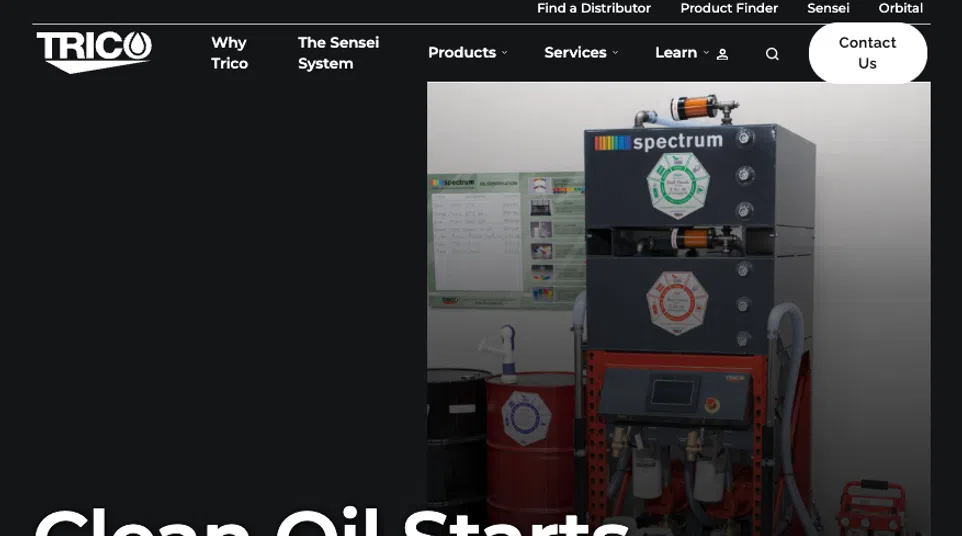Open The Sensei System page
962x536 pixels.
338,53
